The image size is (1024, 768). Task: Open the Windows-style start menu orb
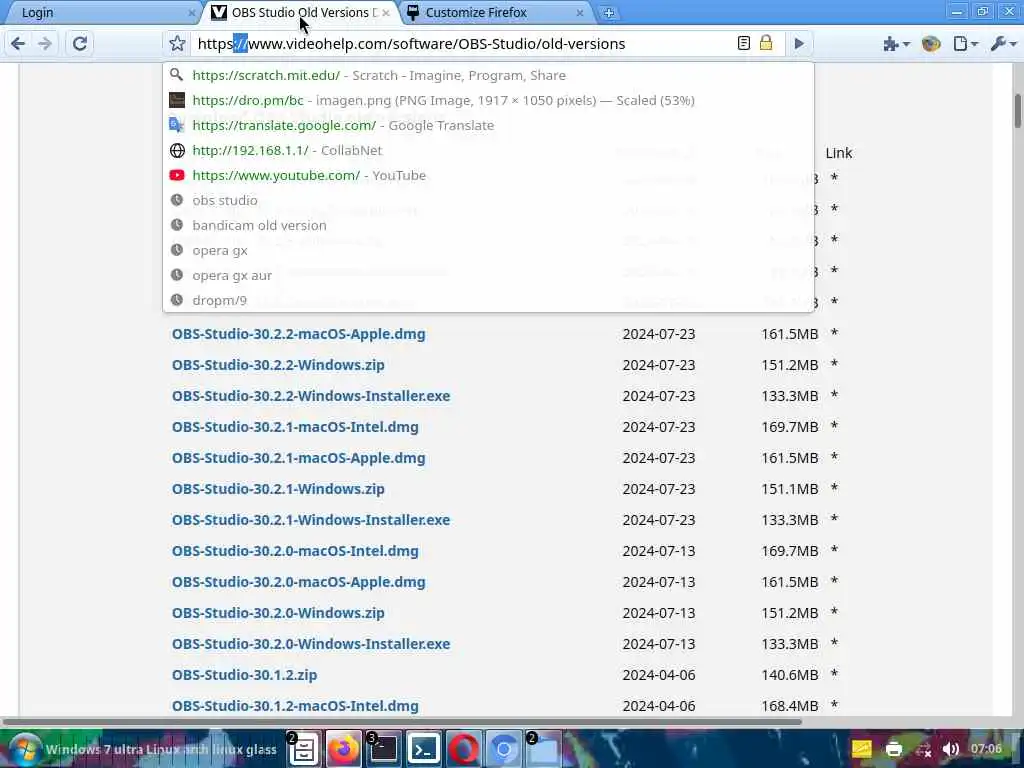(24, 748)
